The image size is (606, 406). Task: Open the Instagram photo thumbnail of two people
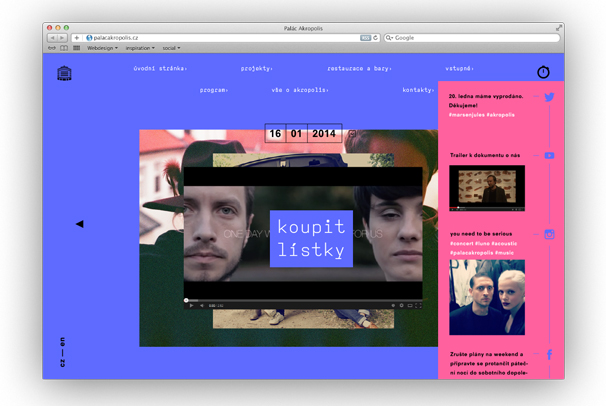(x=486, y=297)
